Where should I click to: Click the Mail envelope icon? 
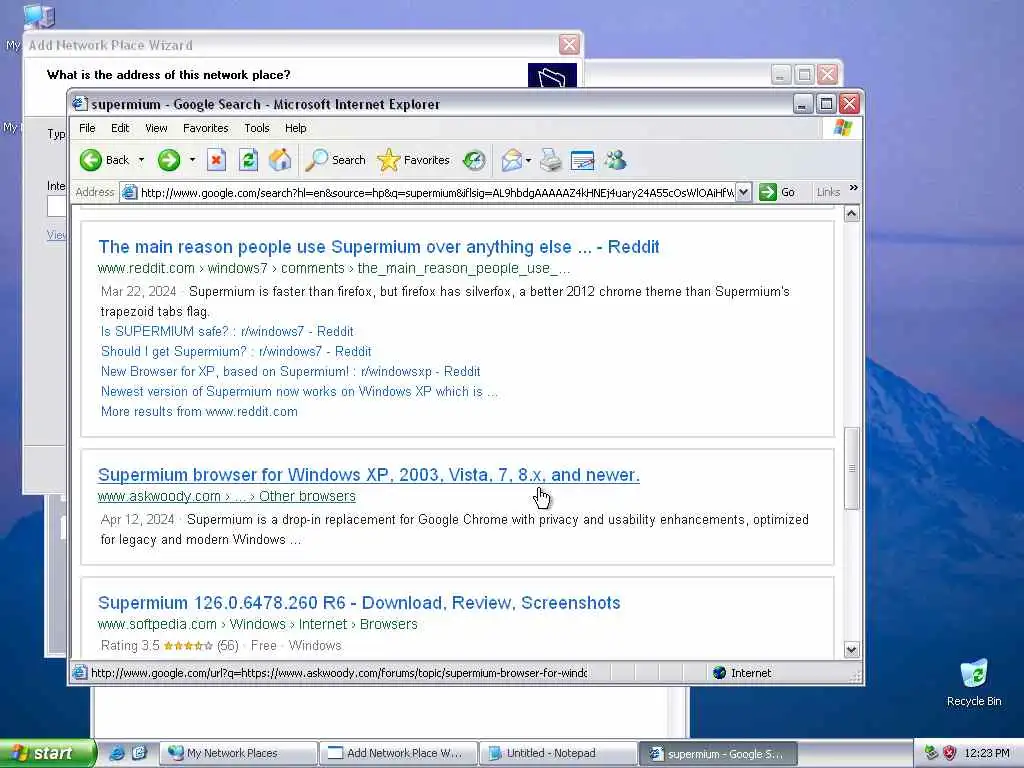[511, 160]
